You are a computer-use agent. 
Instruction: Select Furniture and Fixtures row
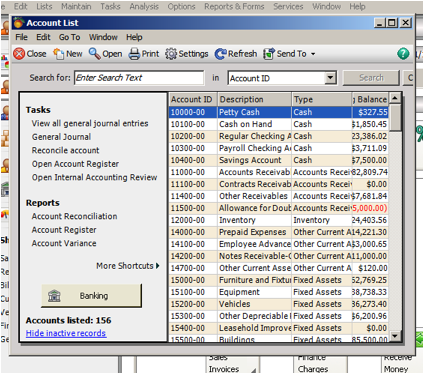(278, 280)
